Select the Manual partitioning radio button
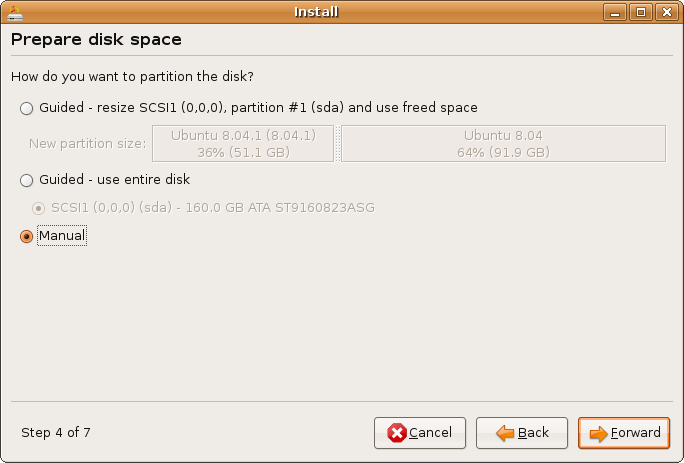Image resolution: width=684 pixels, height=463 pixels. (x=27, y=237)
